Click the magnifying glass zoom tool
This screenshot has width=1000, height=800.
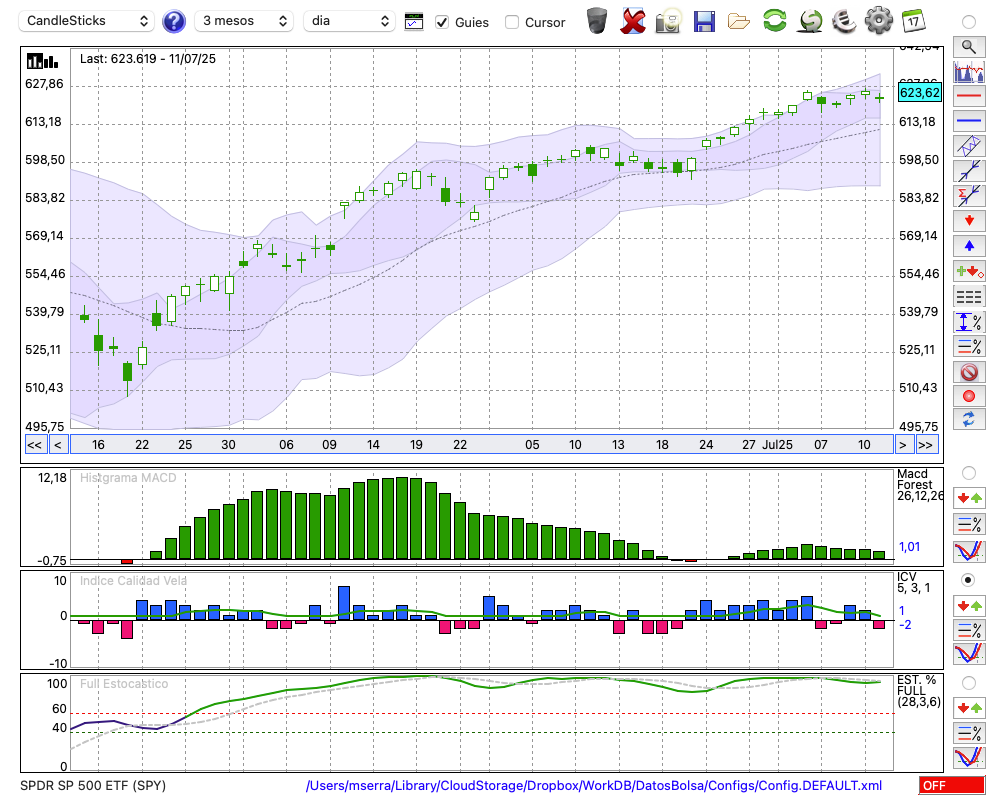969,47
